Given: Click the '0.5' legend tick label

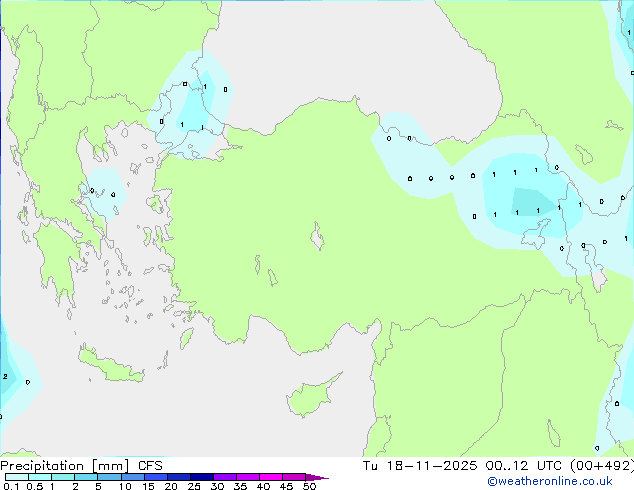Looking at the screenshot, I should [35, 486].
